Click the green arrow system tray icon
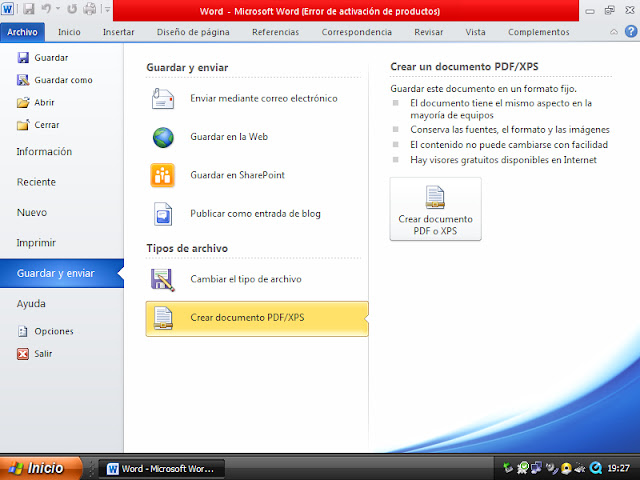This screenshot has width=640, height=480. click(x=508, y=468)
